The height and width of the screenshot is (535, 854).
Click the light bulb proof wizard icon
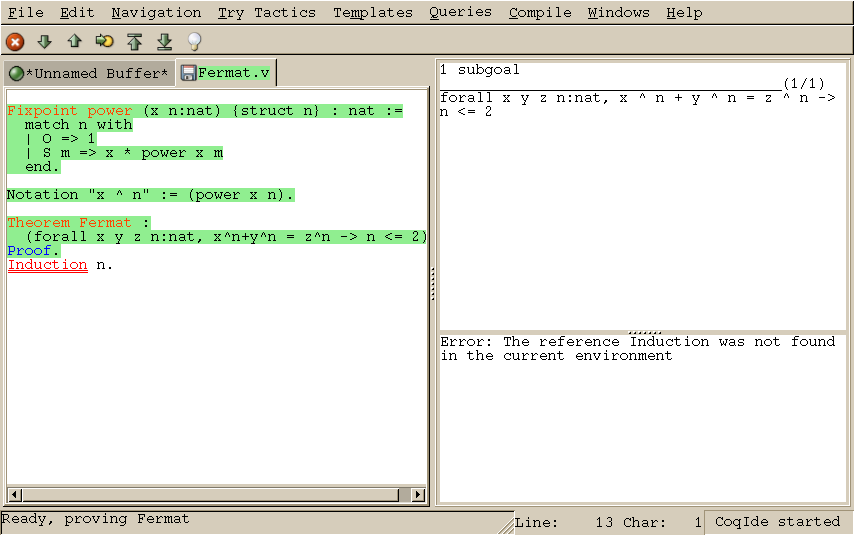[x=194, y=41]
